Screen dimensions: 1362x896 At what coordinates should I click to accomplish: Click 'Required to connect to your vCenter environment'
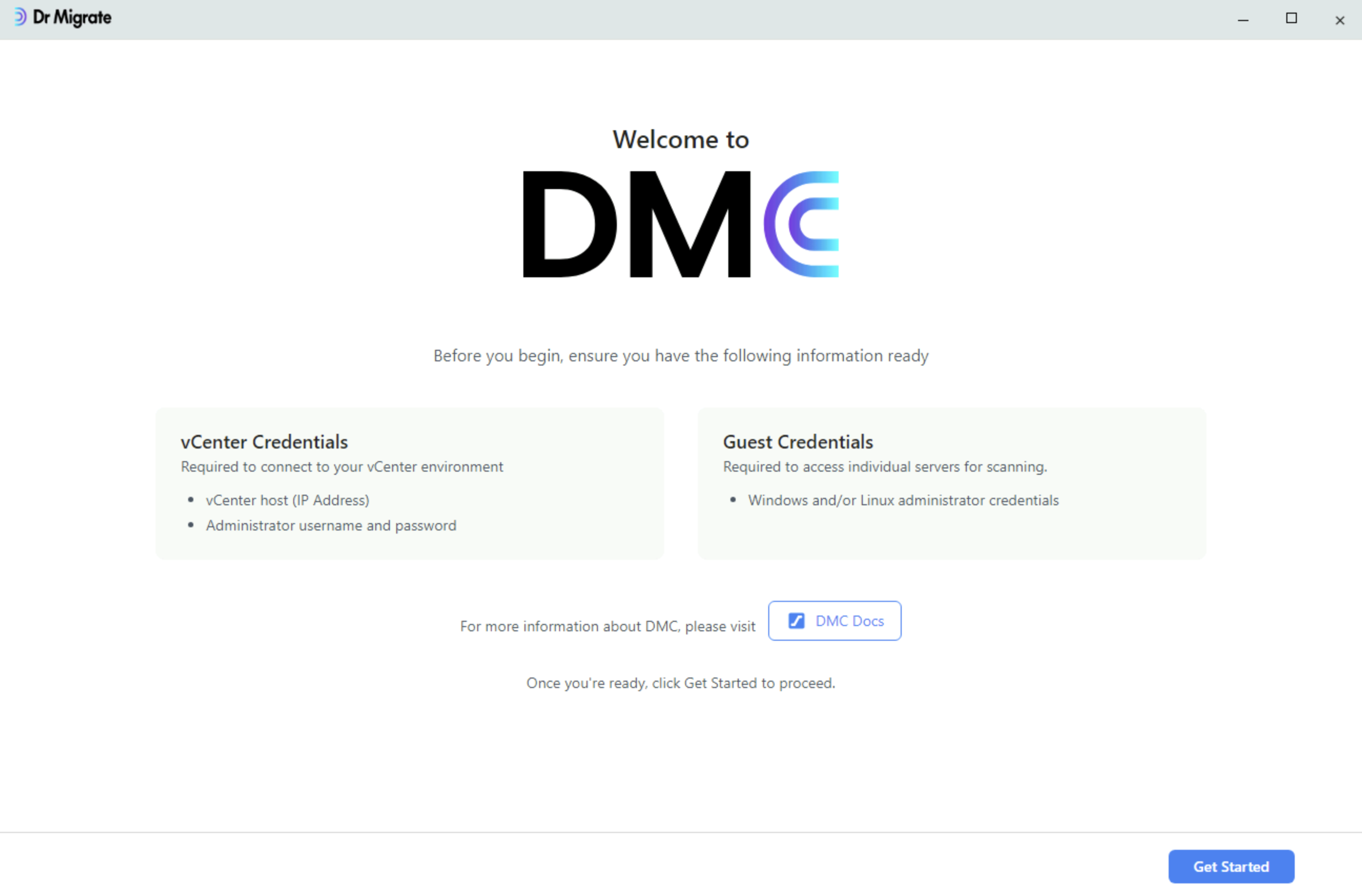click(342, 467)
